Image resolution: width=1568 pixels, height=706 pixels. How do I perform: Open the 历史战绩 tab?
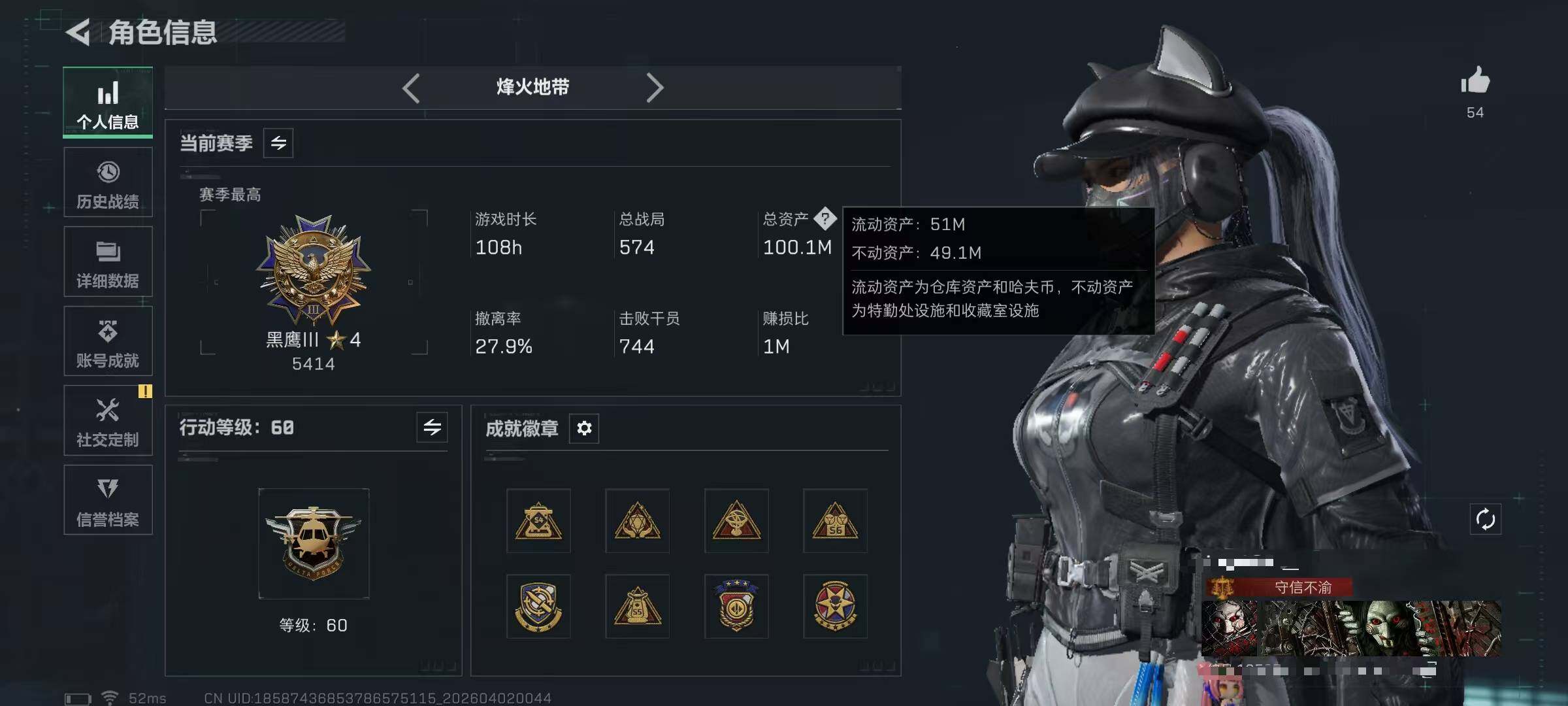[108, 182]
